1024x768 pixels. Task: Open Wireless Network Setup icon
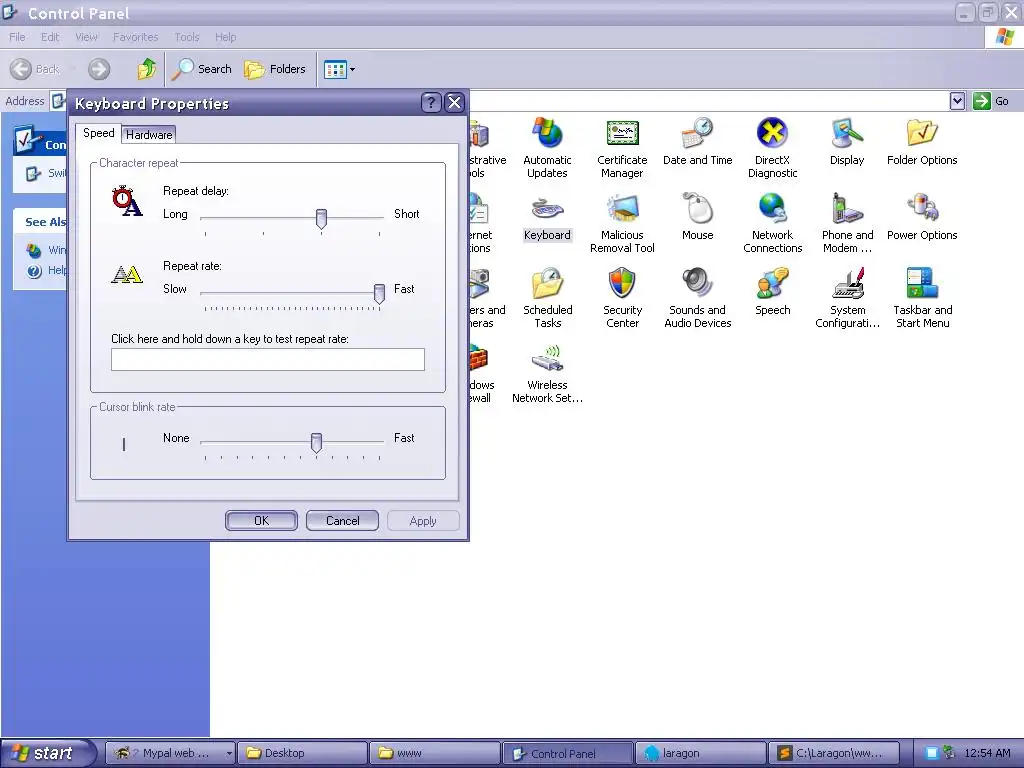coord(547,373)
